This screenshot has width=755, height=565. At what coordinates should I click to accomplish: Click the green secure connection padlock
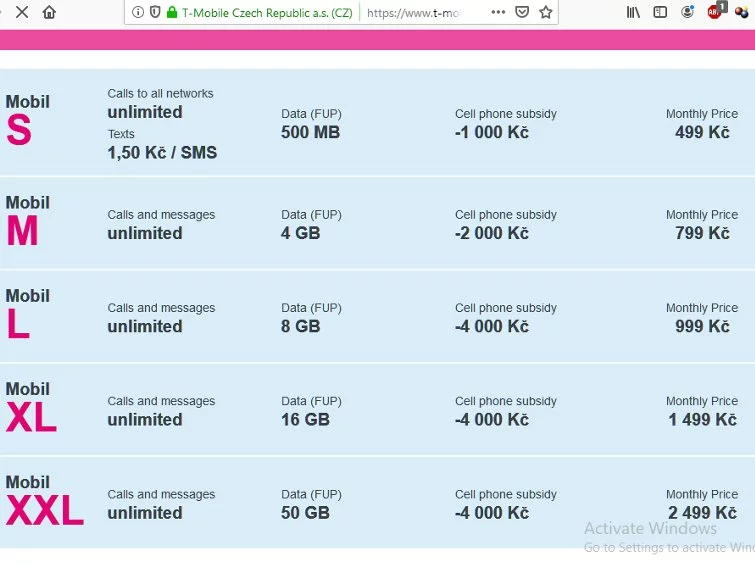coord(172,13)
